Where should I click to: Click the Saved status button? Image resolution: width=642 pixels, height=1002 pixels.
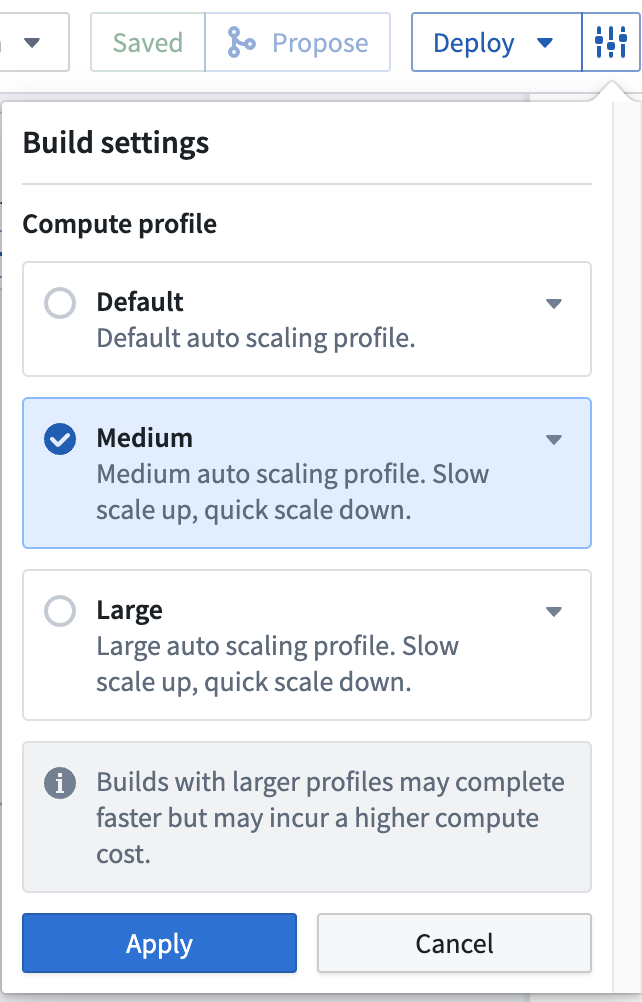pos(148,43)
